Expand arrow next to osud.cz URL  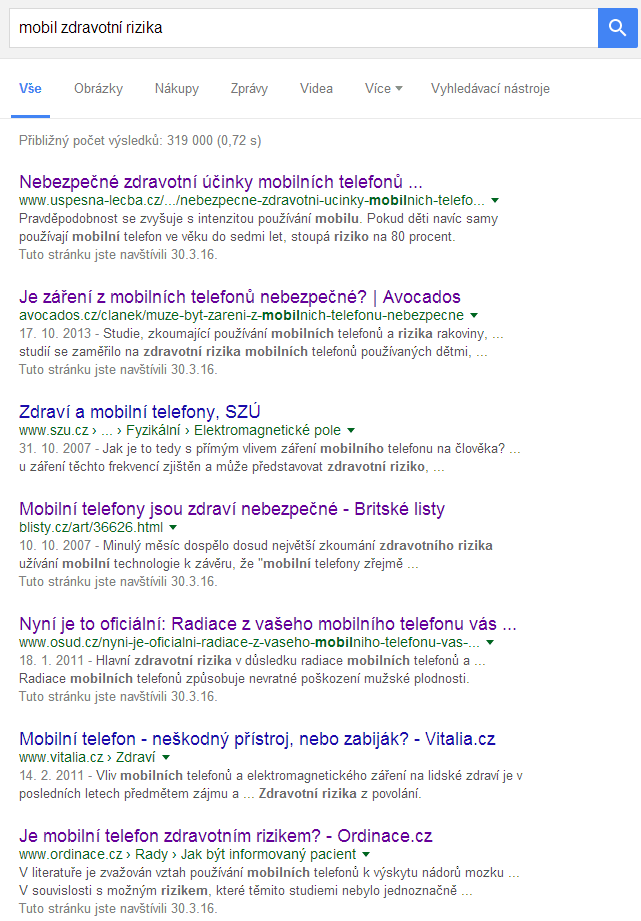point(490,643)
